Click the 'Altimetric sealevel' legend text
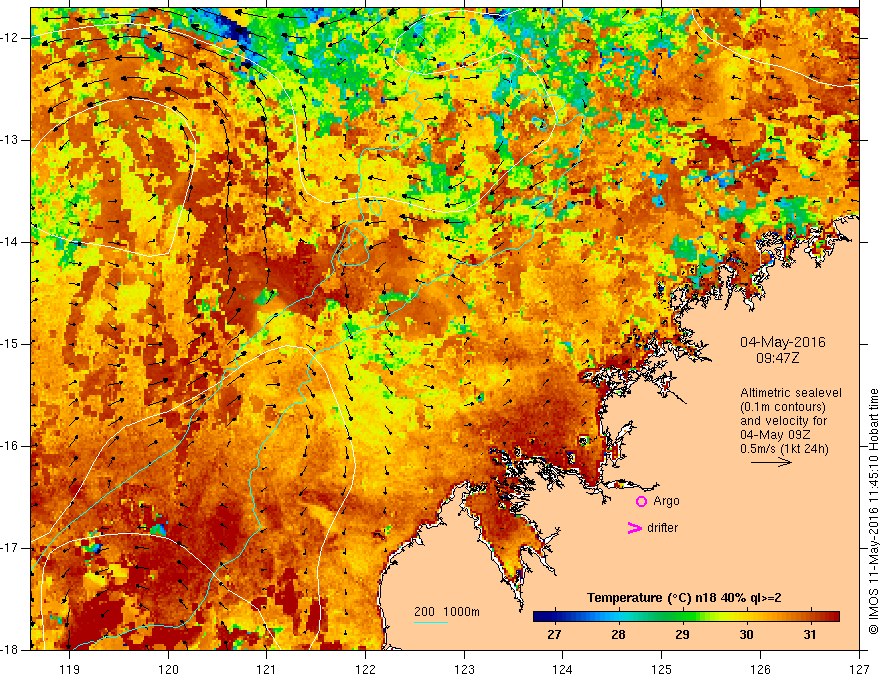The height and width of the screenshot is (680, 880). click(791, 393)
